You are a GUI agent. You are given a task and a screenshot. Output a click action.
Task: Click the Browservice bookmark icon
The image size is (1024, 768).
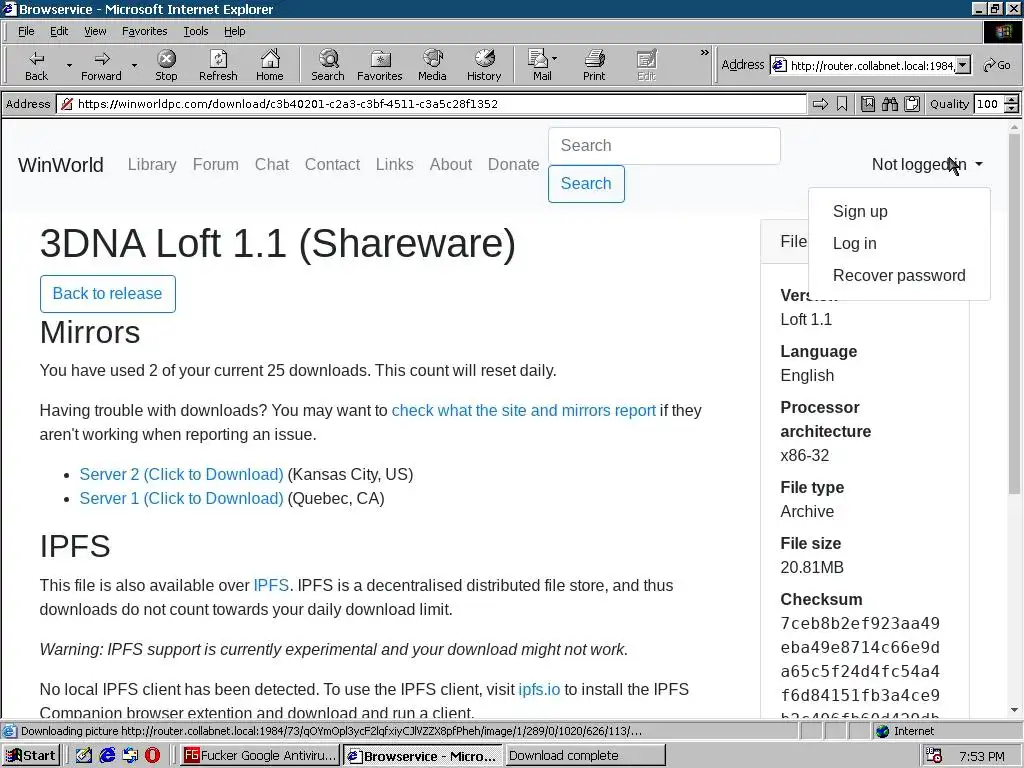pos(842,104)
